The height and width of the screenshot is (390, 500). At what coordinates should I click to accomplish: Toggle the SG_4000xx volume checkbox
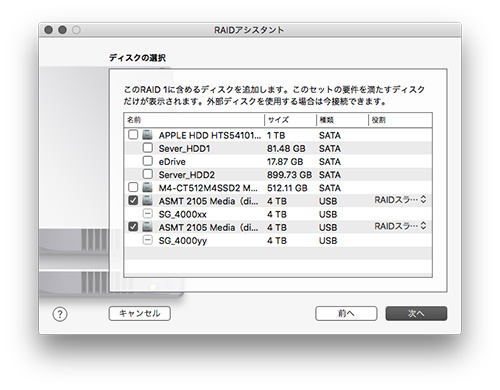(x=148, y=214)
